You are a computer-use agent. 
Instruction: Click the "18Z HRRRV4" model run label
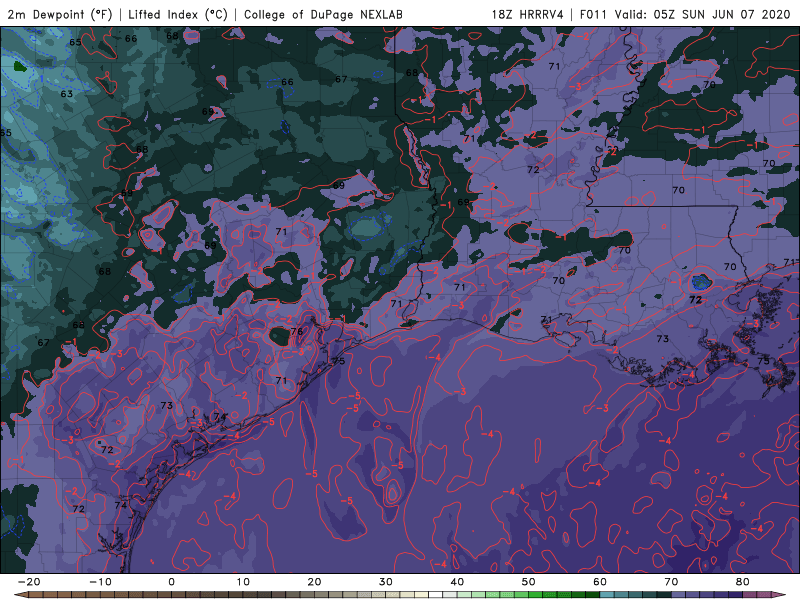(528, 14)
